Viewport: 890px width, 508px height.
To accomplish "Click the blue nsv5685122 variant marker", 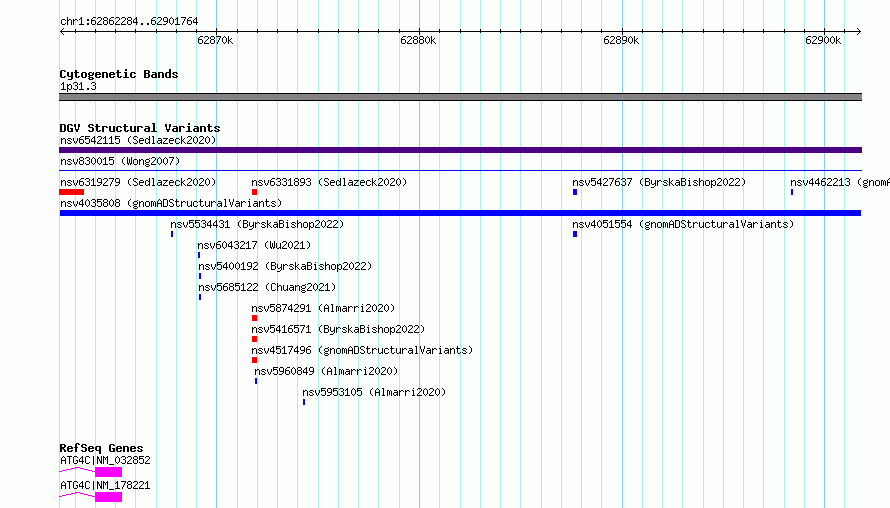I will click(200, 297).
